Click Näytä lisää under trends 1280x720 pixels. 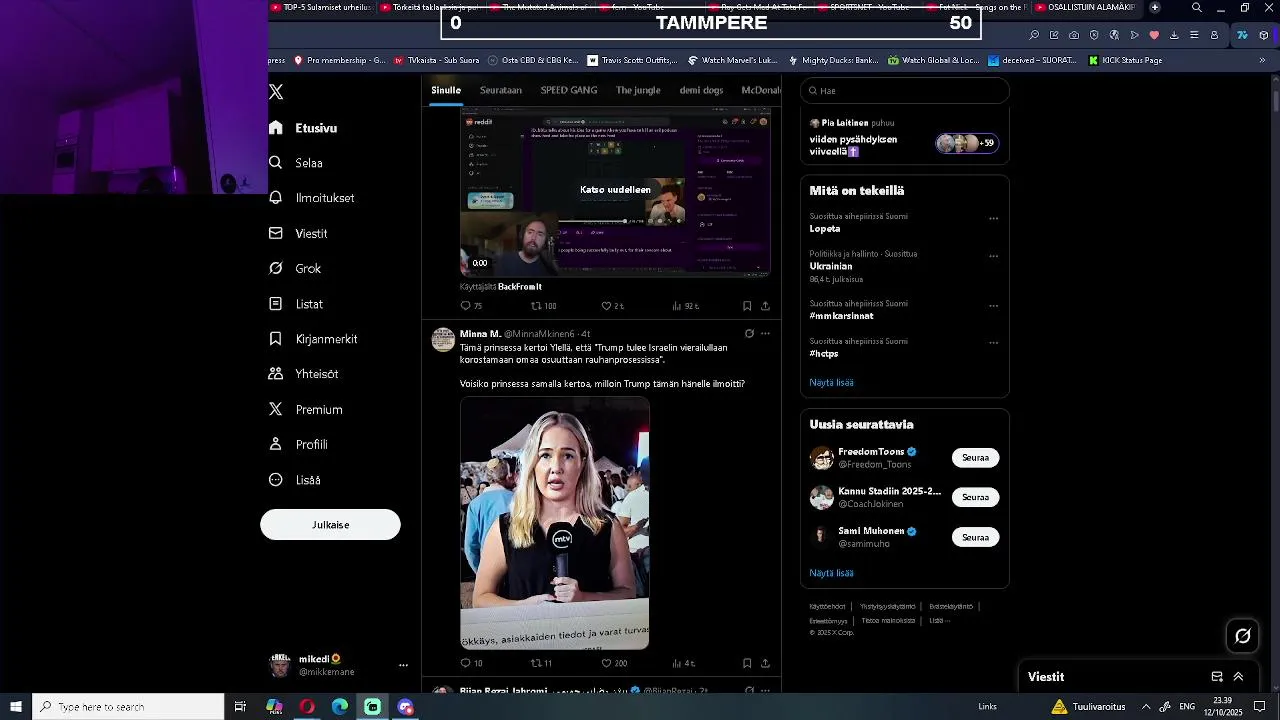pyautogui.click(x=831, y=382)
